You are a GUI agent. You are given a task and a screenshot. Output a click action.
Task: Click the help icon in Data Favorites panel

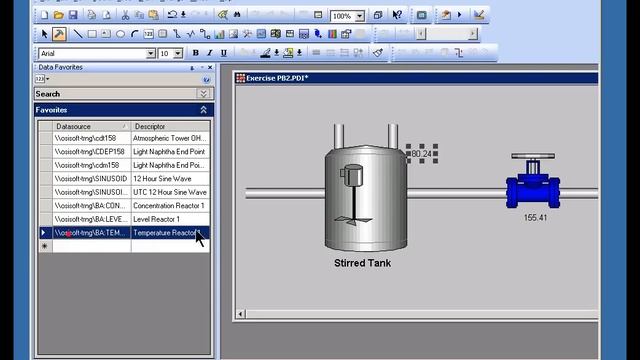(207, 80)
